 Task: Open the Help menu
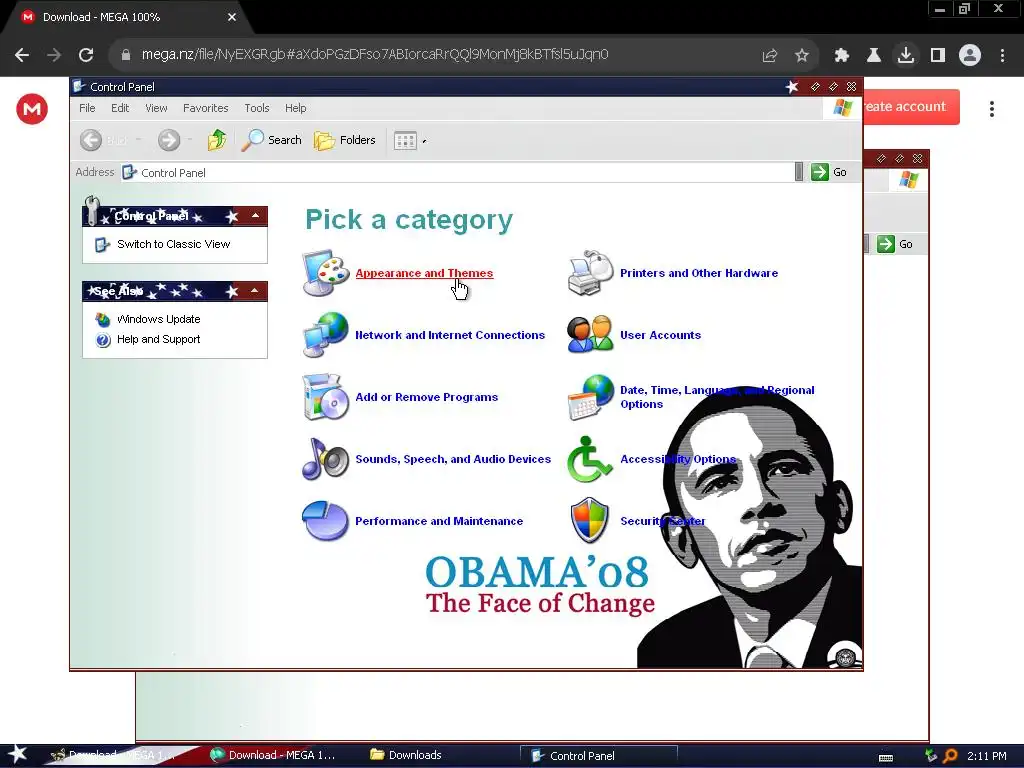(x=295, y=108)
